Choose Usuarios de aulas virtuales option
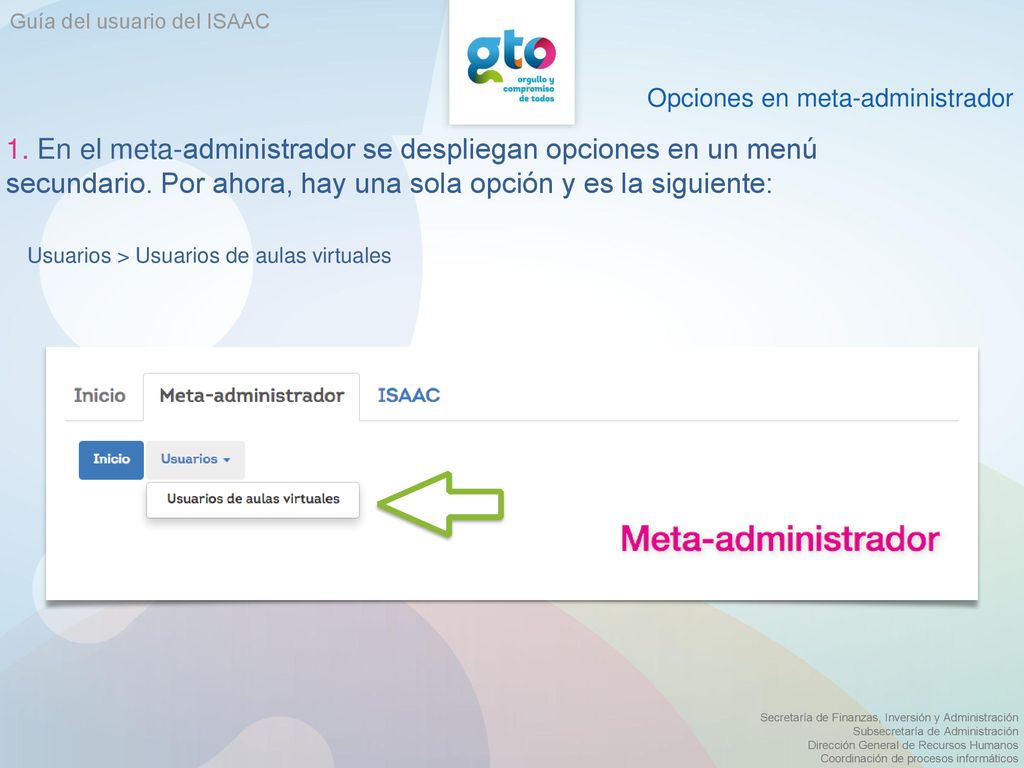This screenshot has width=1024, height=768. 253,499
